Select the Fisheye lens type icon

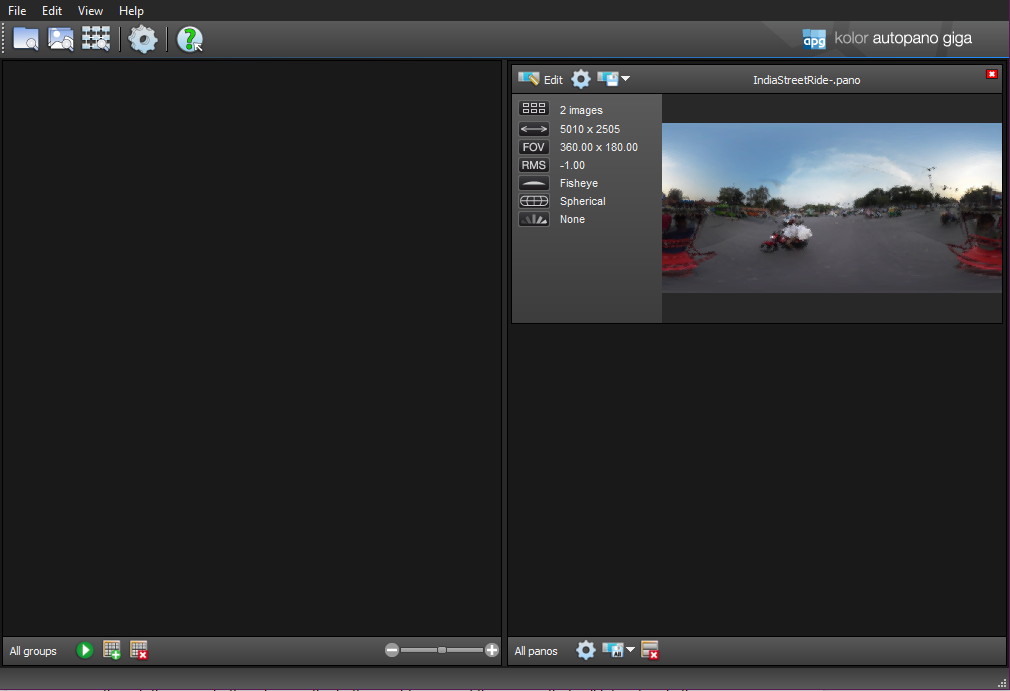point(533,182)
